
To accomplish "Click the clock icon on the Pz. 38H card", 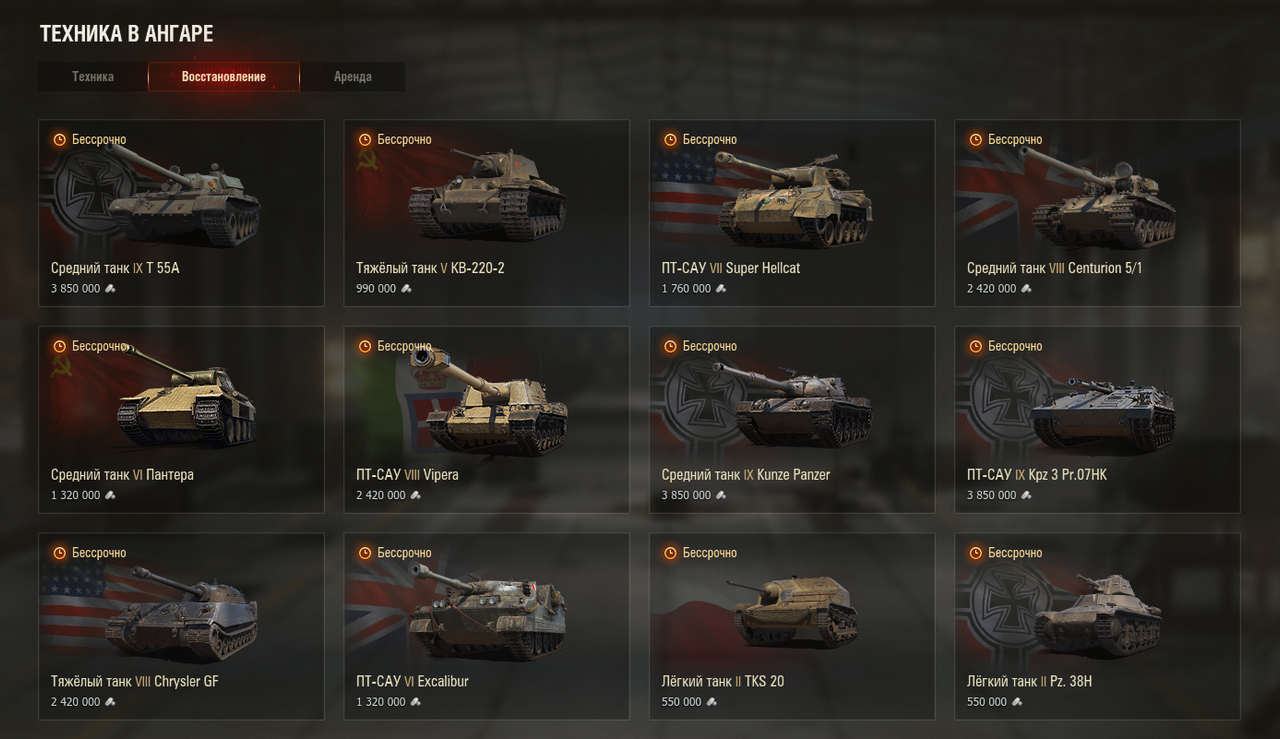I will point(976,553).
